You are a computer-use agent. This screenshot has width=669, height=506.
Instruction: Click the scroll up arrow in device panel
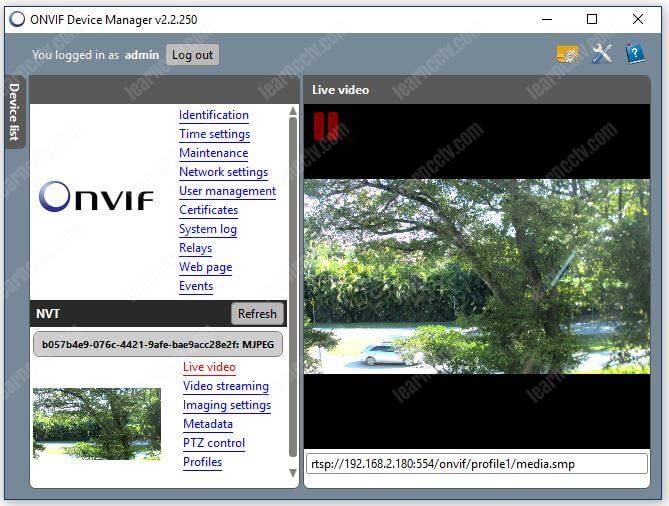(293, 111)
